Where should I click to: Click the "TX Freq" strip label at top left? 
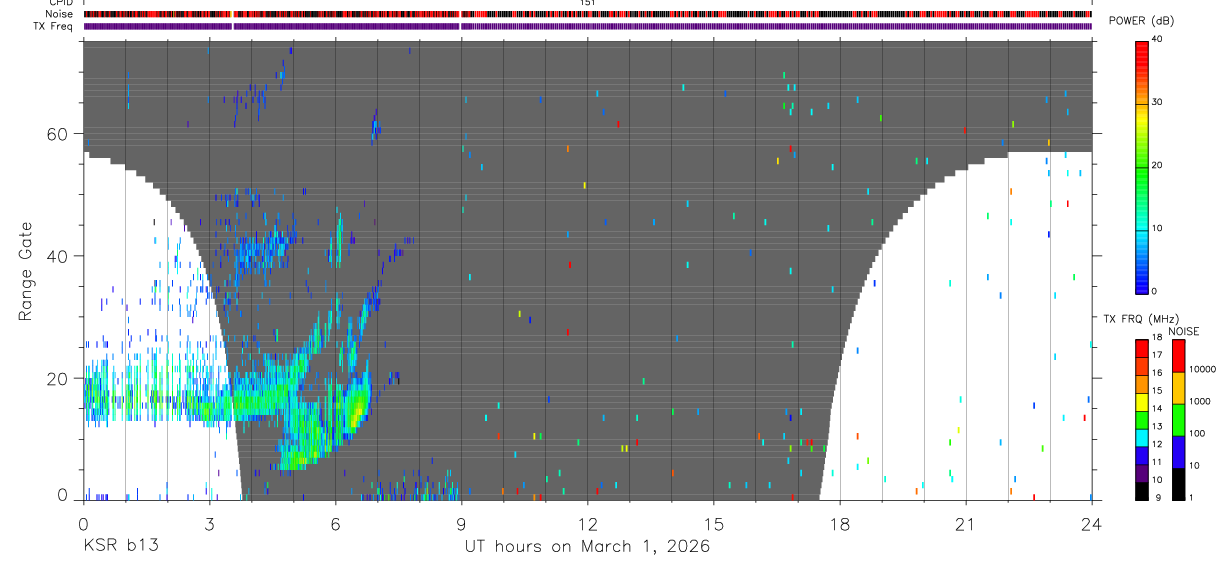pos(54,26)
